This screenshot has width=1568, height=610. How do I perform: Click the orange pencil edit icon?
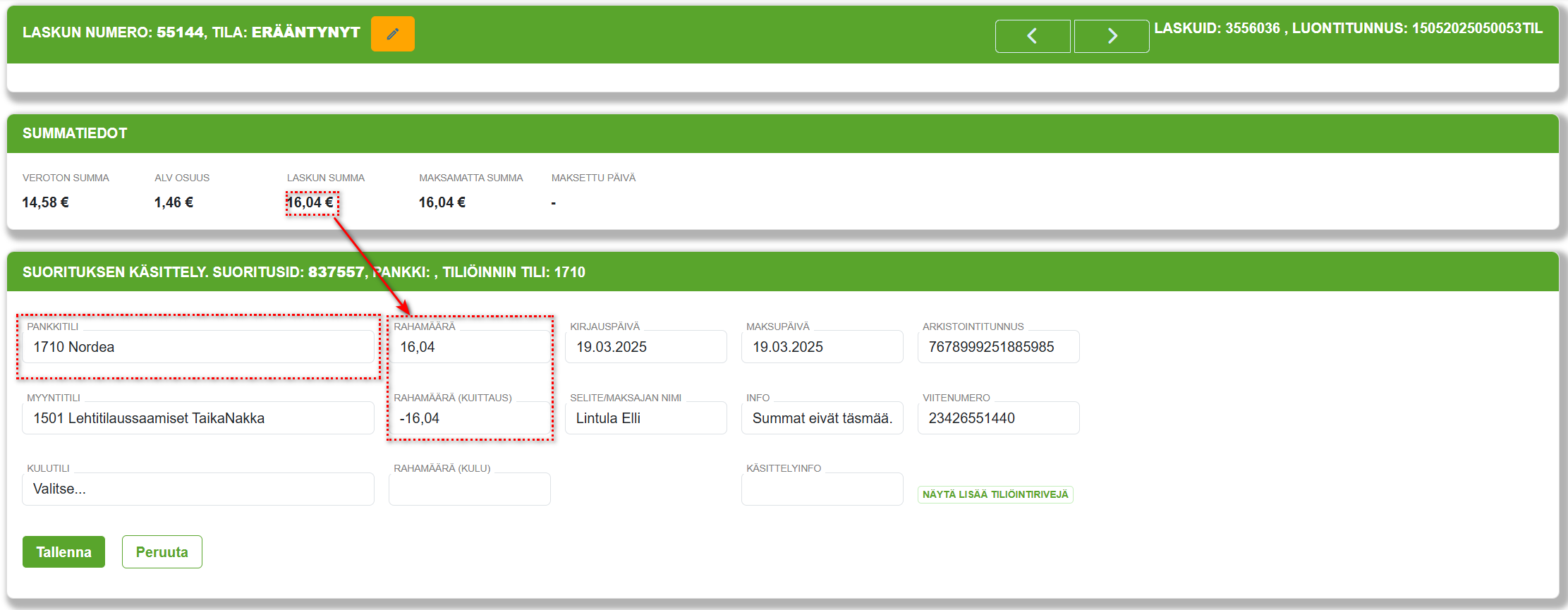point(393,34)
